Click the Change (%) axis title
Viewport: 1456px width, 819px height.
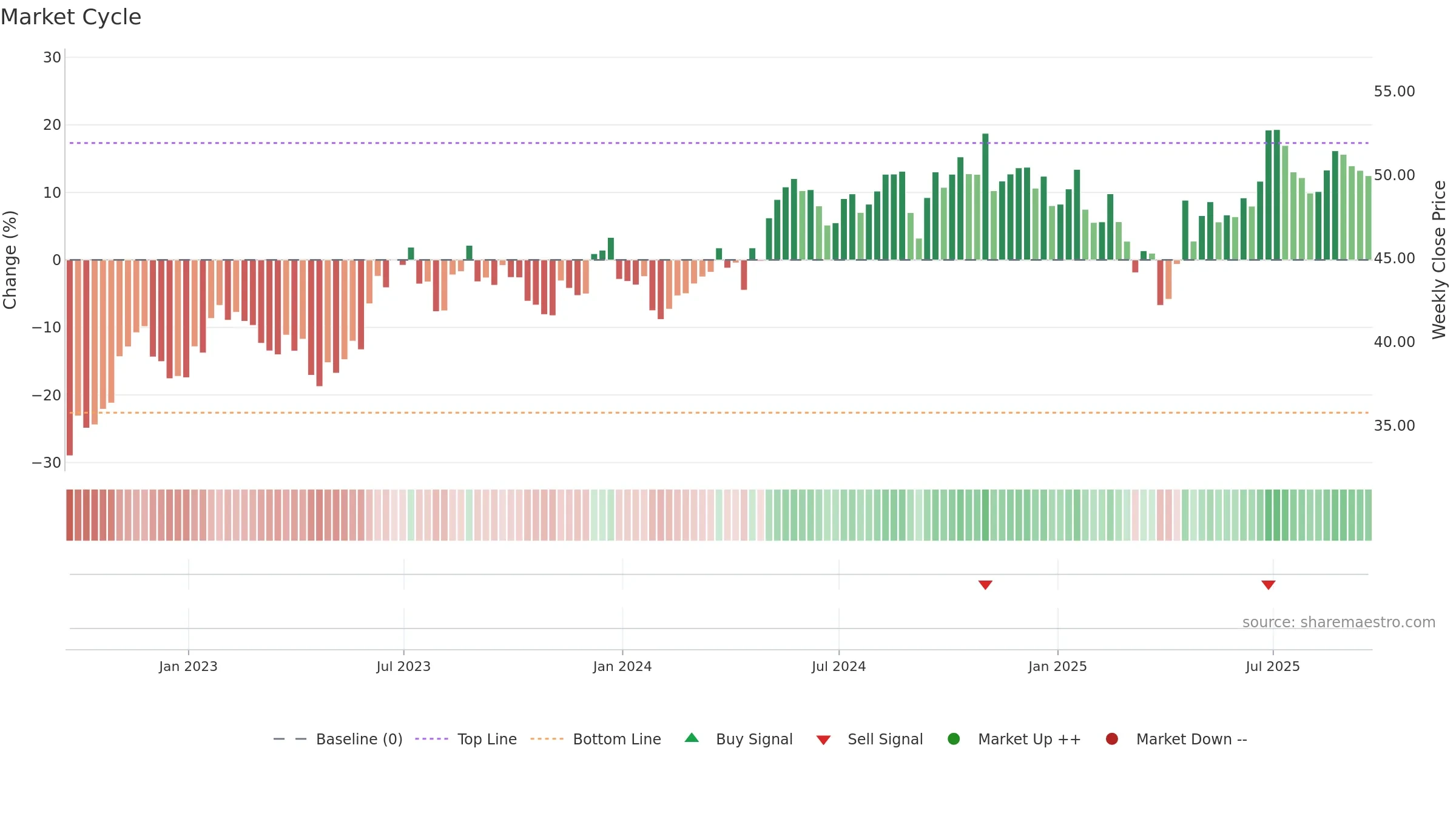point(10,260)
